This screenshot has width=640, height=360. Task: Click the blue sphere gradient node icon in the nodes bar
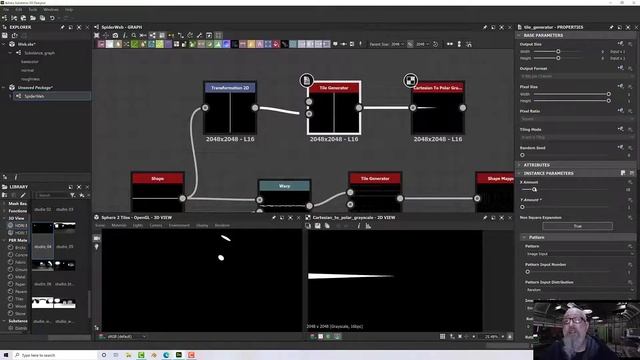pyautogui.click(x=226, y=44)
